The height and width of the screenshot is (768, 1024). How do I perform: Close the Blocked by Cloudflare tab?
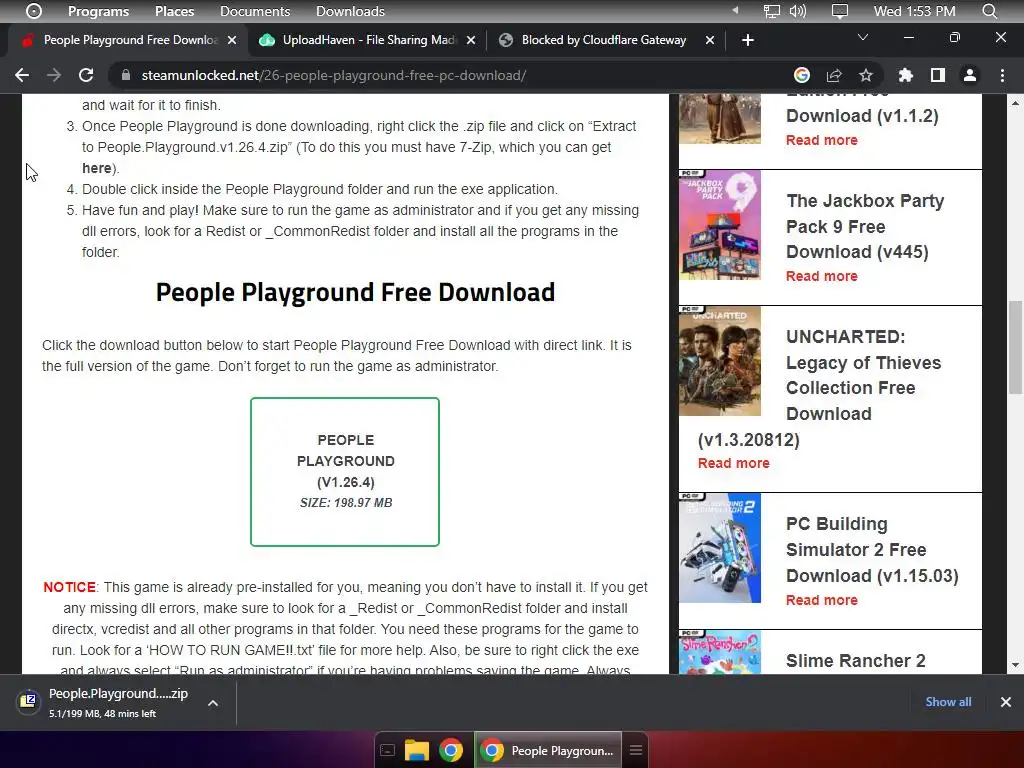(710, 40)
